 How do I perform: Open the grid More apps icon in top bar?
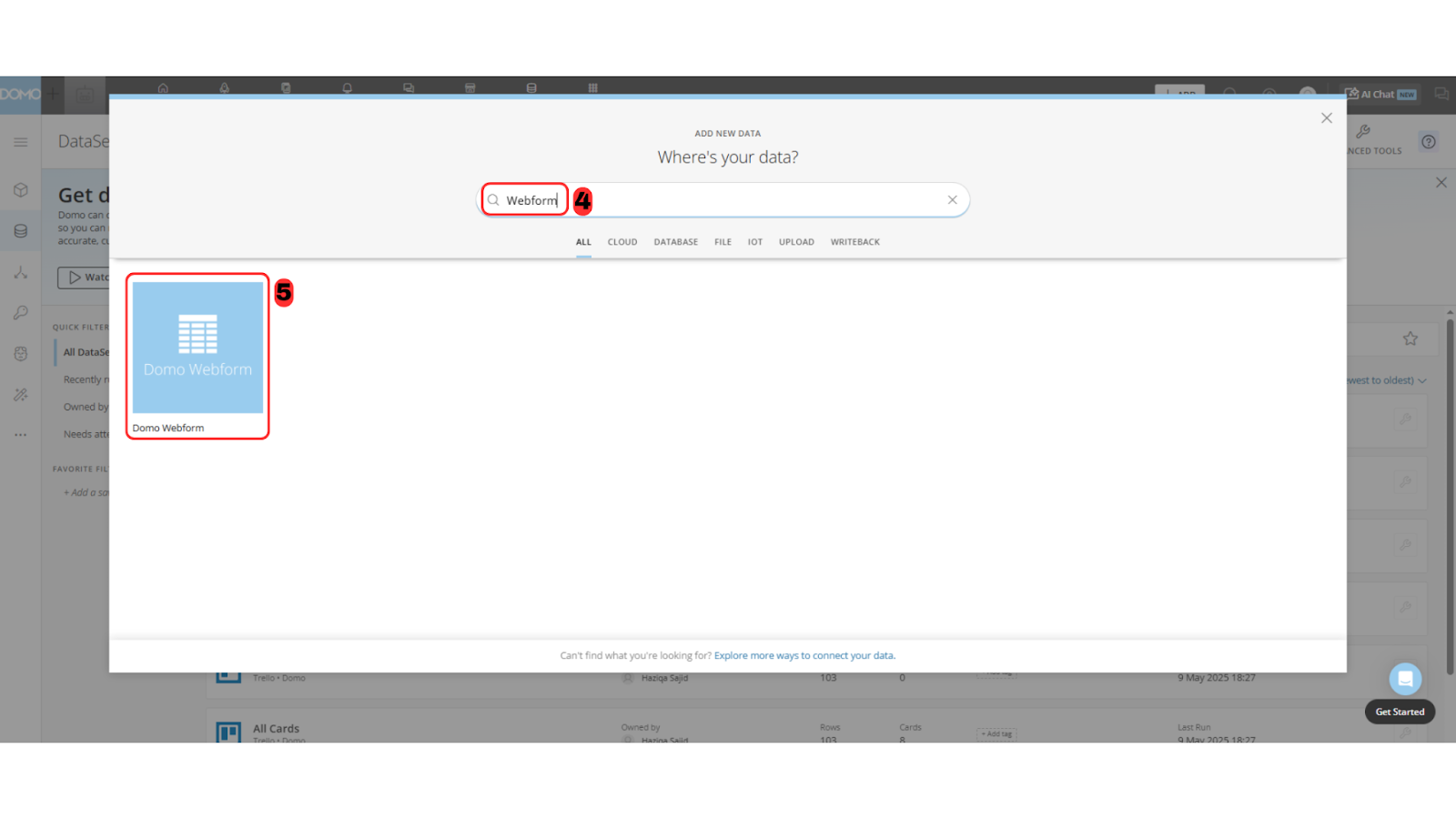coord(592,88)
